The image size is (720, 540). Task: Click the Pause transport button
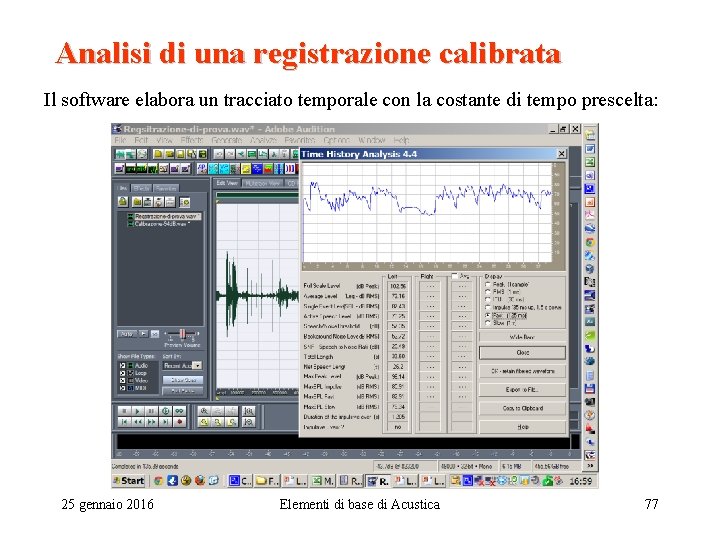(x=151, y=411)
